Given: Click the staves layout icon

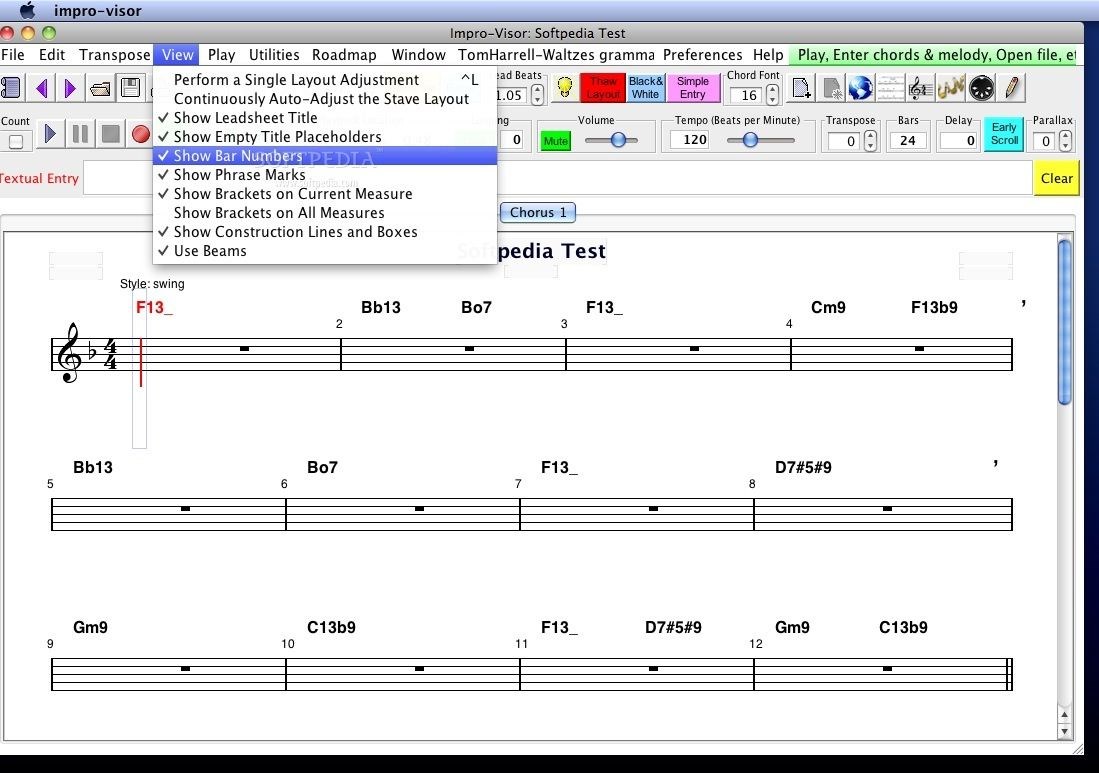Looking at the screenshot, I should click(x=890, y=88).
